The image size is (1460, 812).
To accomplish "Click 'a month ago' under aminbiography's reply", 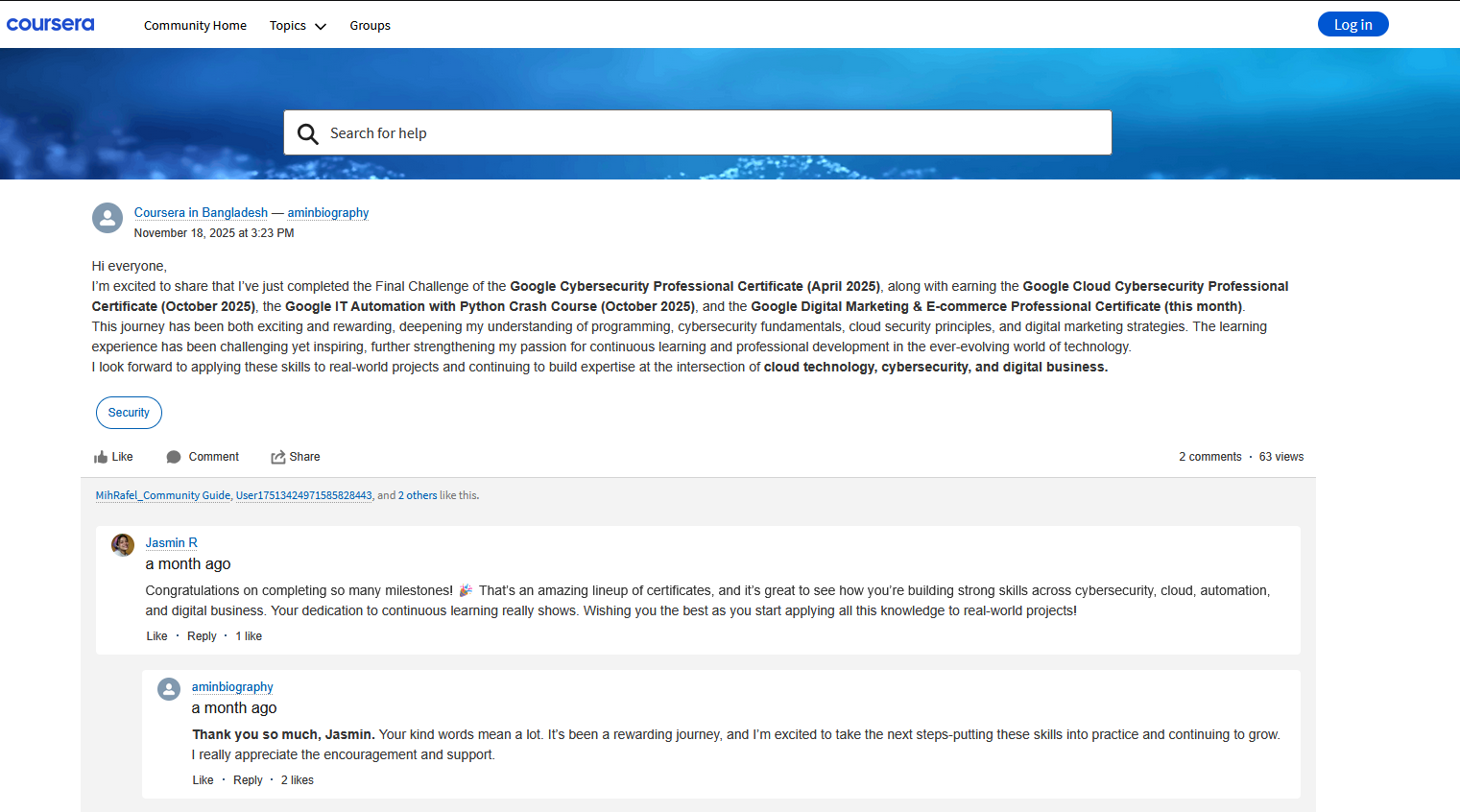I will [x=234, y=708].
